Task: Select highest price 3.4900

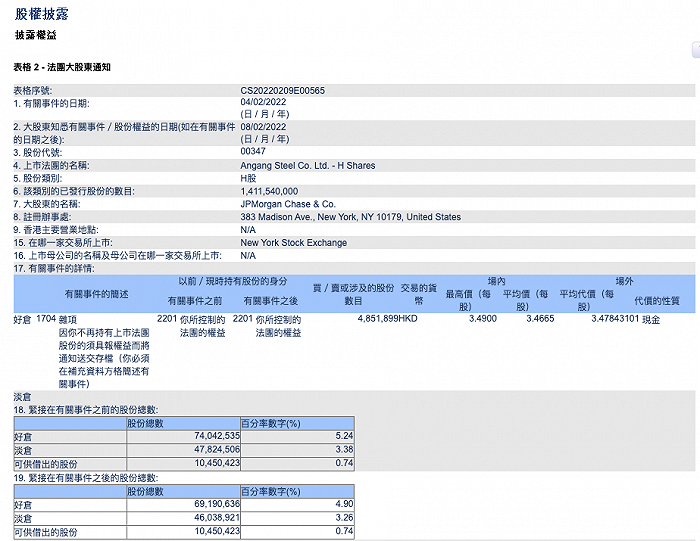Action: [483, 319]
